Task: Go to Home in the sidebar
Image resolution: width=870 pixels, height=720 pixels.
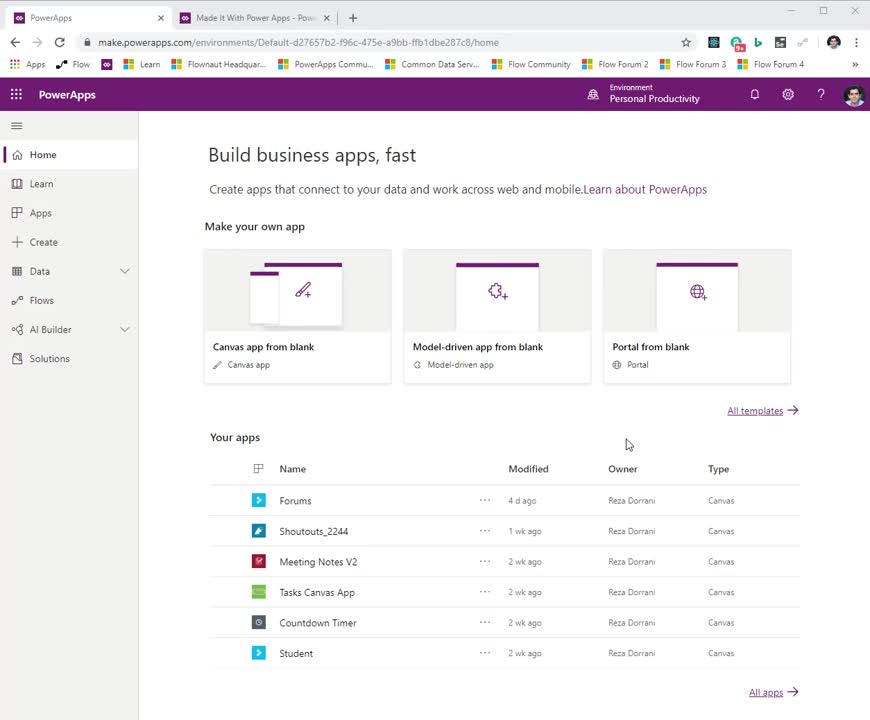Action: click(x=69, y=155)
